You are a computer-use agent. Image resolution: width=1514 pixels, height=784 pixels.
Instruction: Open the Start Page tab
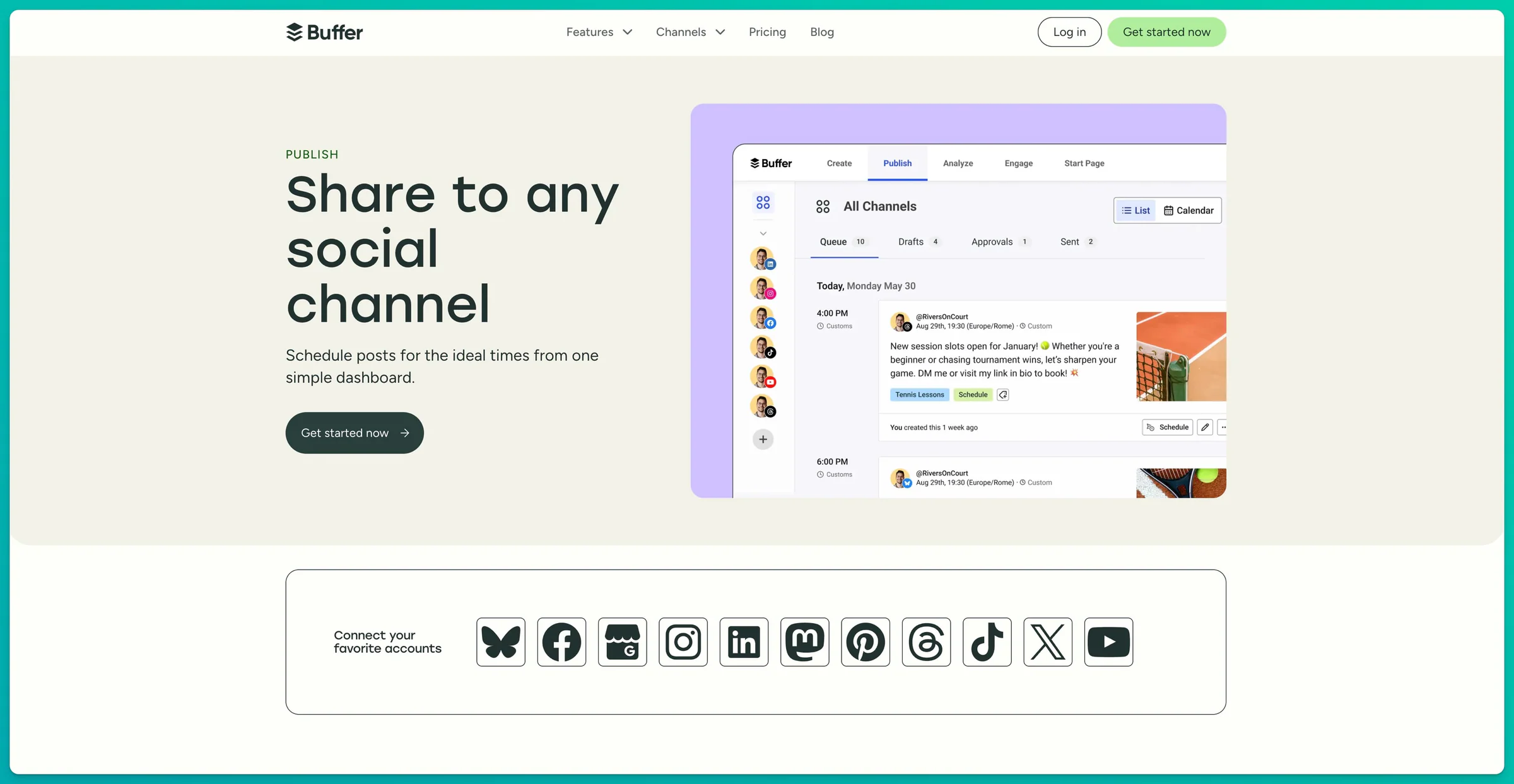[x=1084, y=163]
